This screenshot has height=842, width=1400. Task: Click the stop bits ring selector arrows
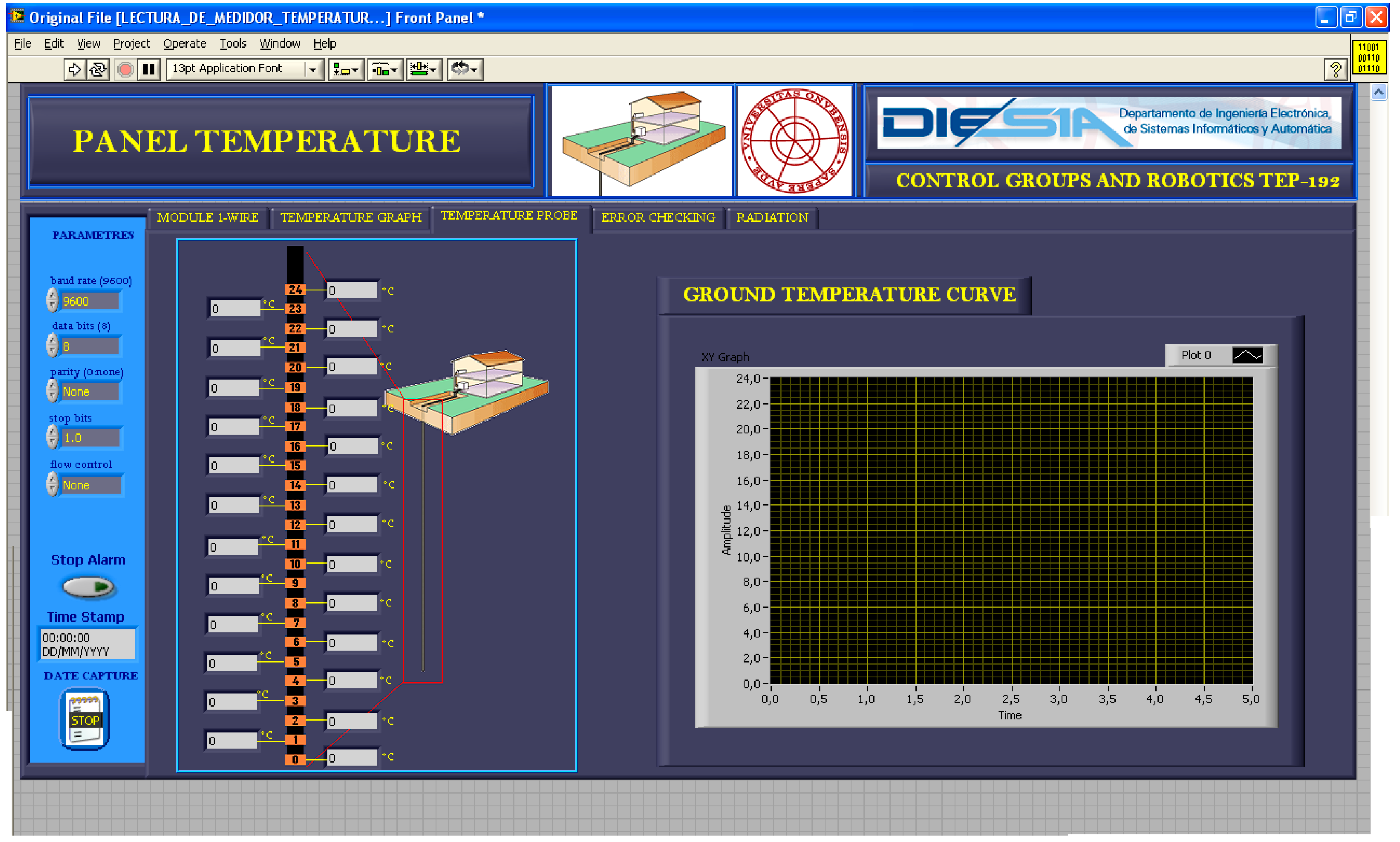click(x=52, y=437)
